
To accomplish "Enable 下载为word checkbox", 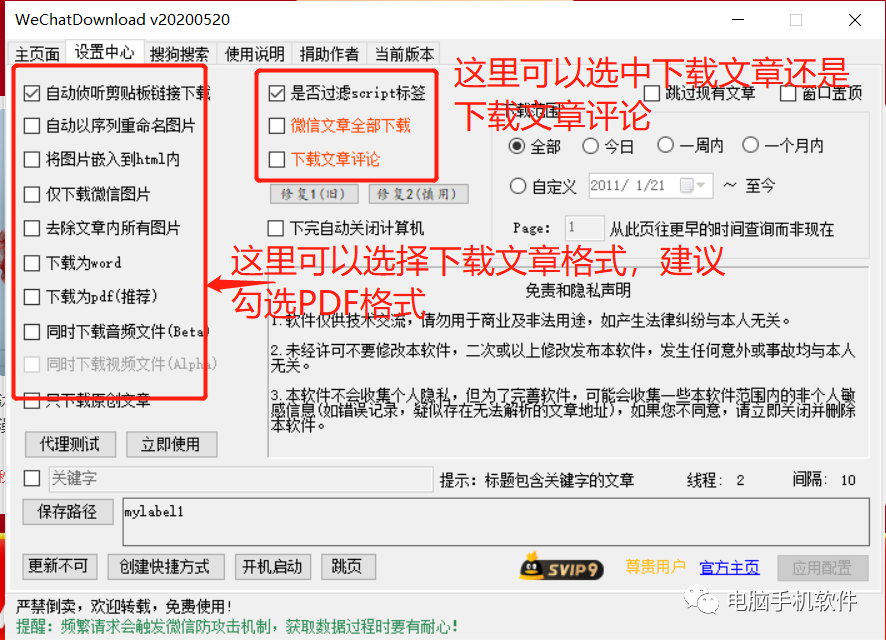I will point(32,263).
